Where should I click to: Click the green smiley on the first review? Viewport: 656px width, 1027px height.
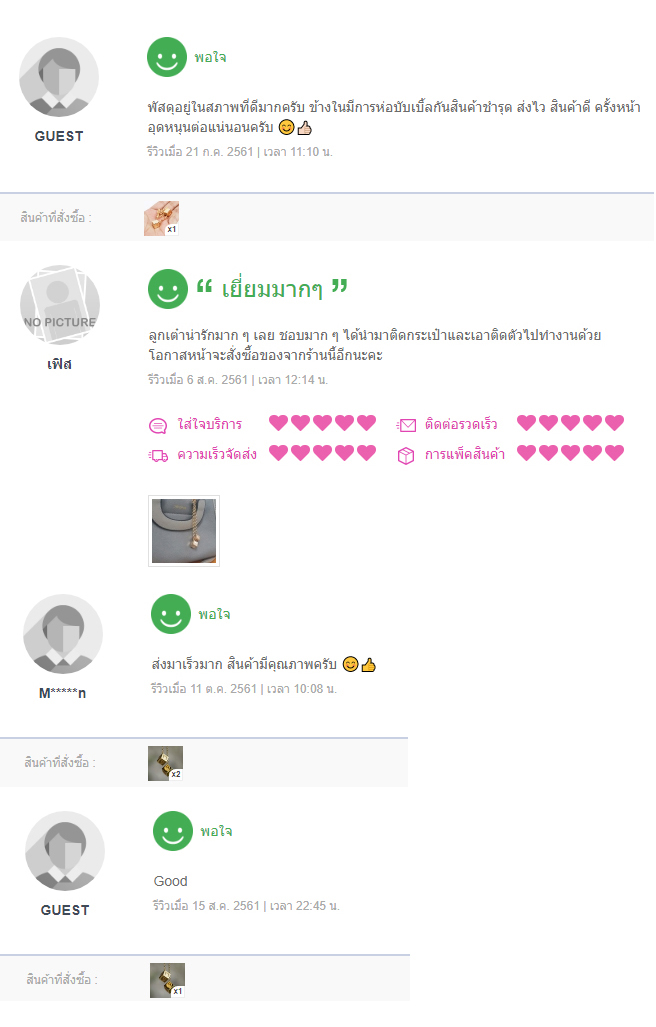[167, 57]
